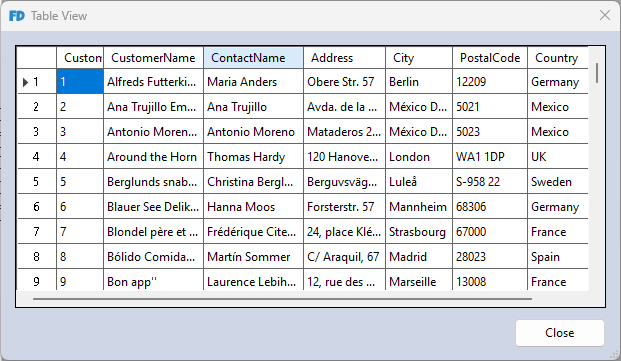Click the postal code 12209 cell

tap(490, 82)
